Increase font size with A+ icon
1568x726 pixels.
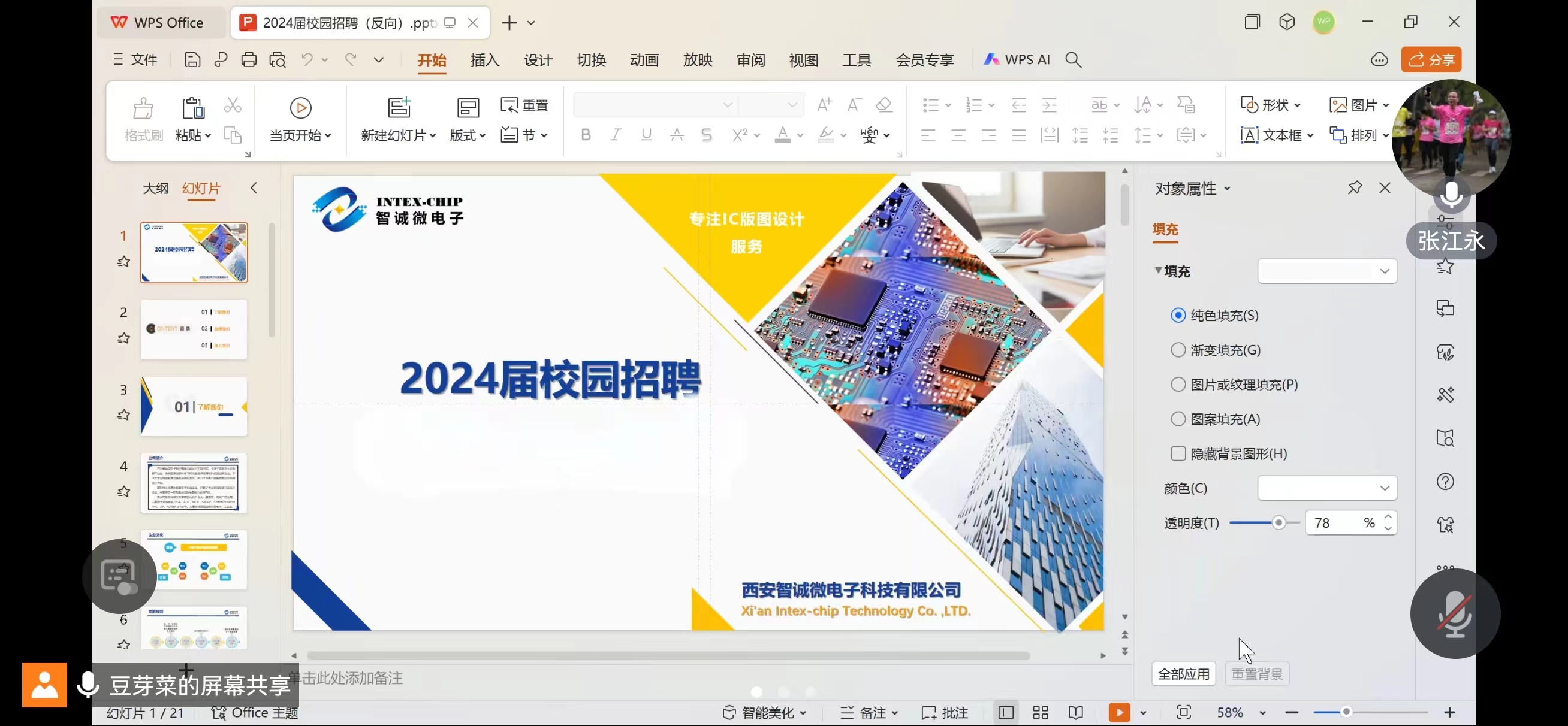[825, 105]
